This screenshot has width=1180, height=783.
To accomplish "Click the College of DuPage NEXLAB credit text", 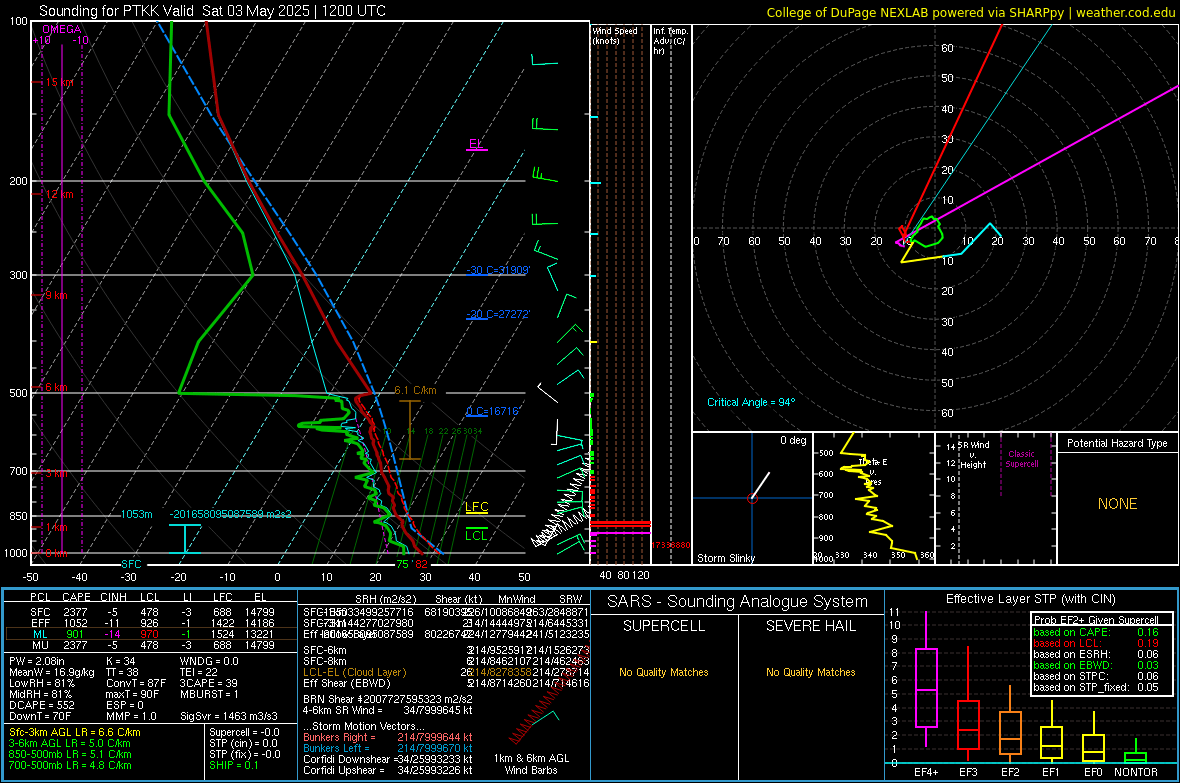I will click(971, 13).
